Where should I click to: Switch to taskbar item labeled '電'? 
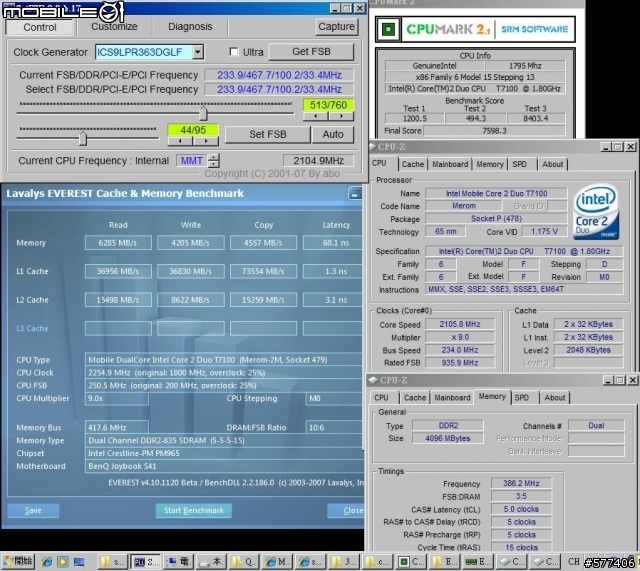pyautogui.click(x=178, y=562)
